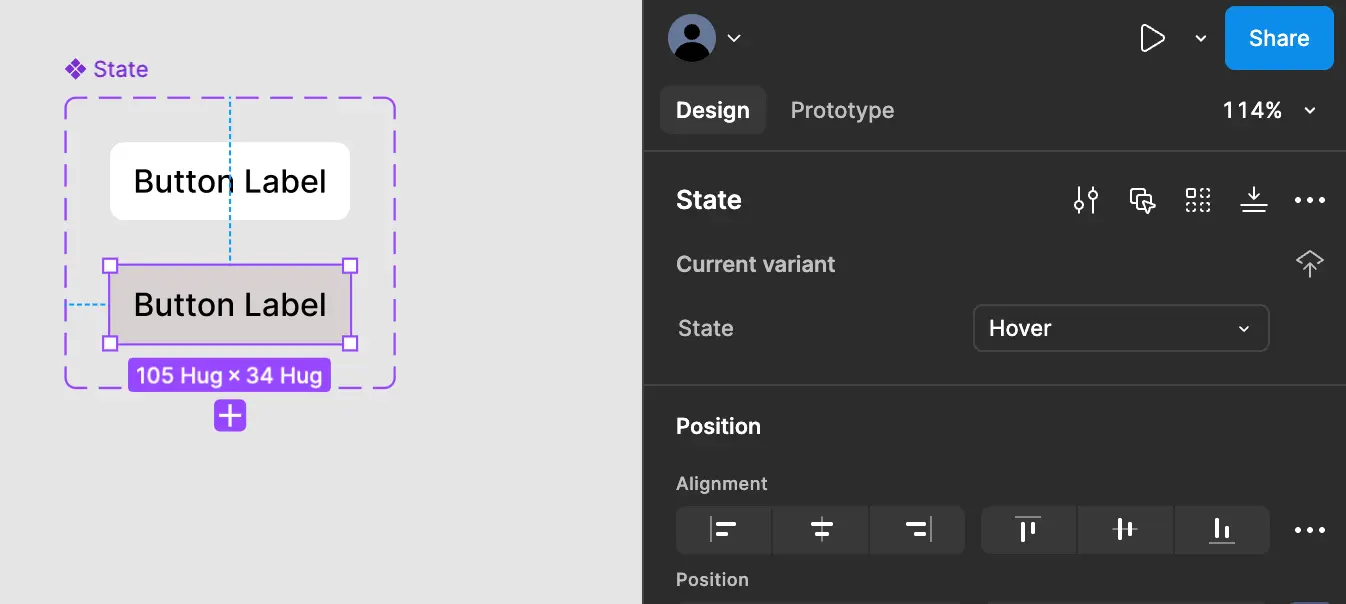The image size is (1346, 604).
Task: Select the Button Label variant on canvas
Action: (230, 304)
